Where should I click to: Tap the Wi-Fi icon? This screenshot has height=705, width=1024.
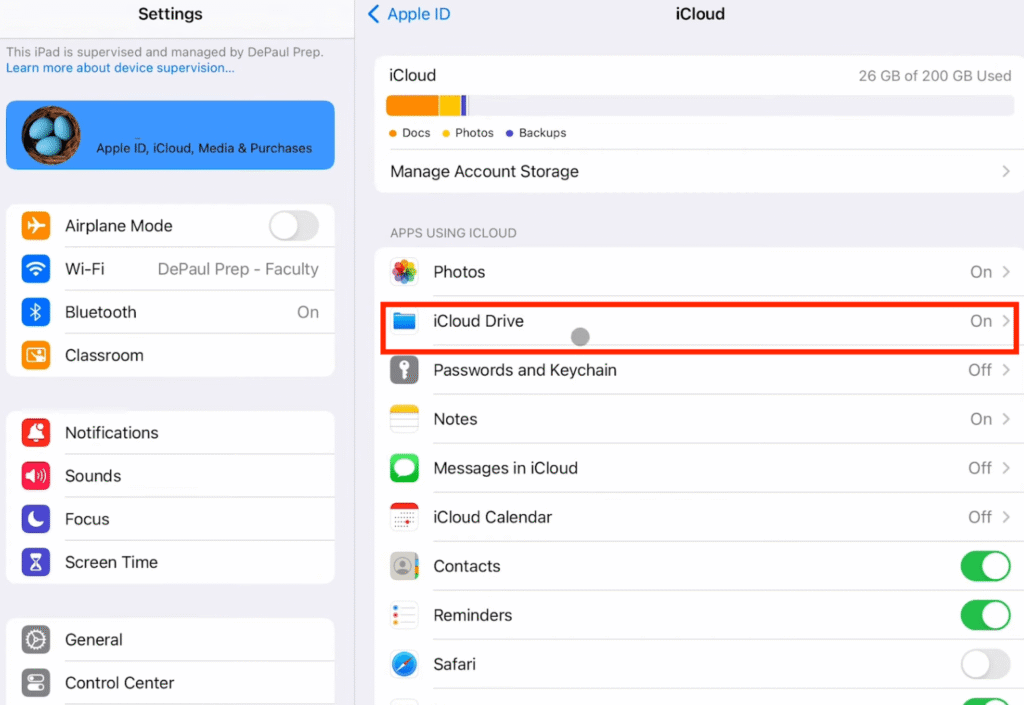coord(36,269)
